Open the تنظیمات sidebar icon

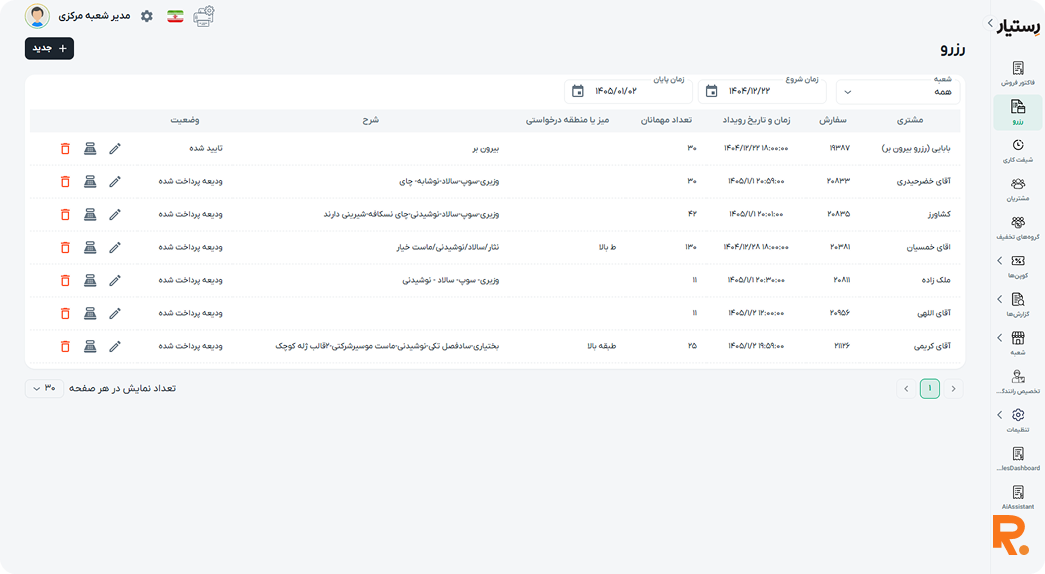[x=1018, y=415]
